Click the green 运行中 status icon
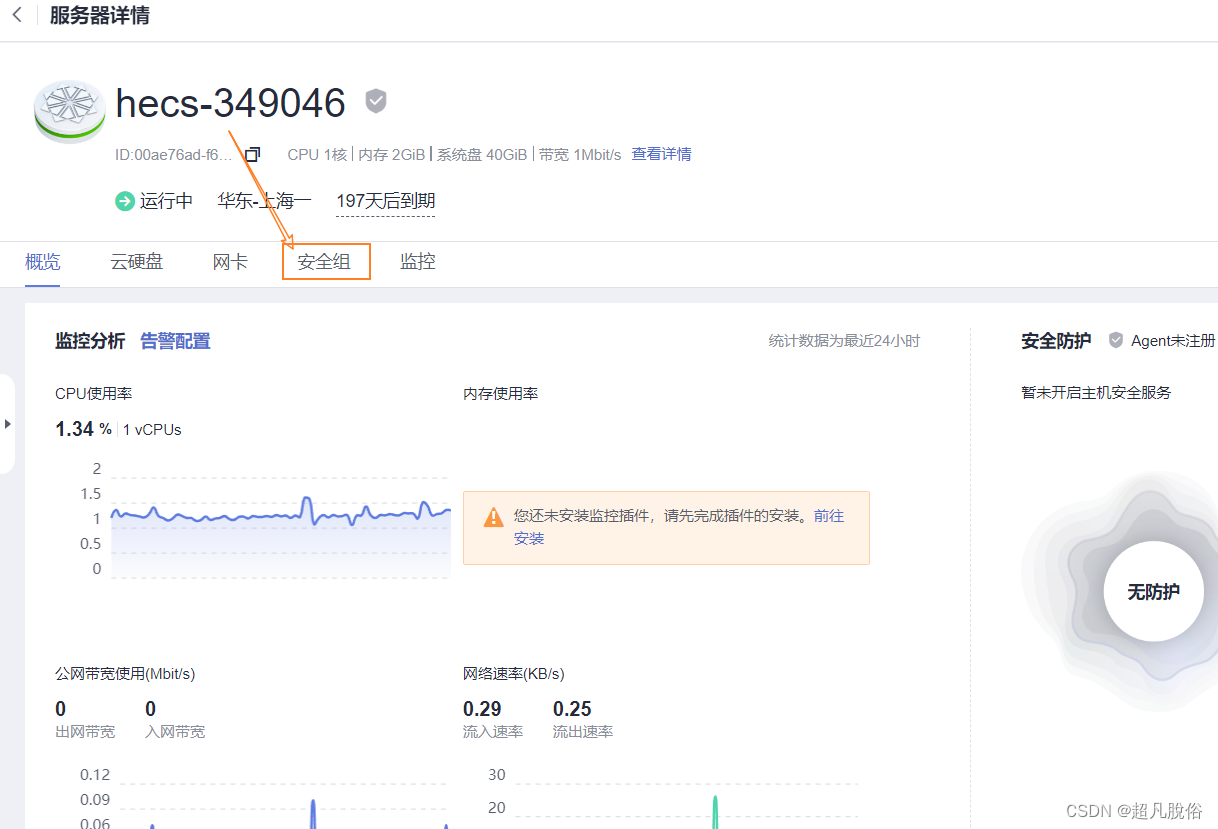Screen dimensions: 1218x829 click(x=124, y=201)
